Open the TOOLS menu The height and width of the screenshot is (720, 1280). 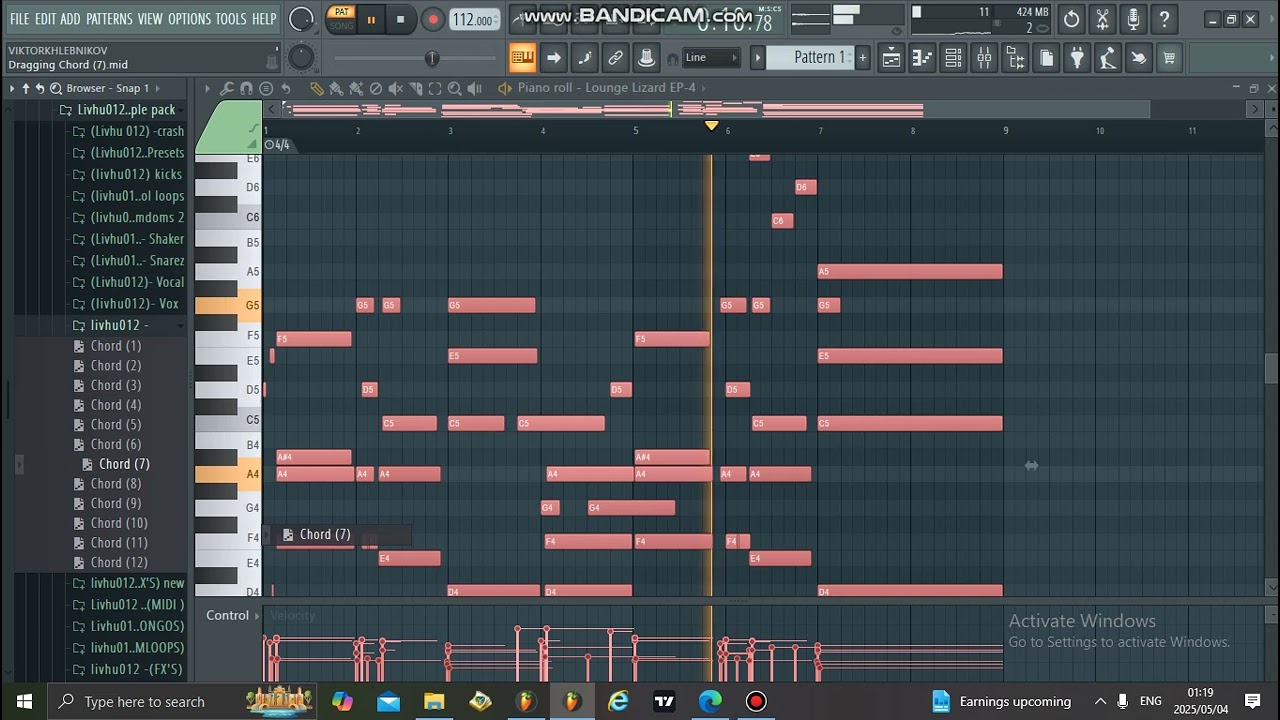coord(231,19)
